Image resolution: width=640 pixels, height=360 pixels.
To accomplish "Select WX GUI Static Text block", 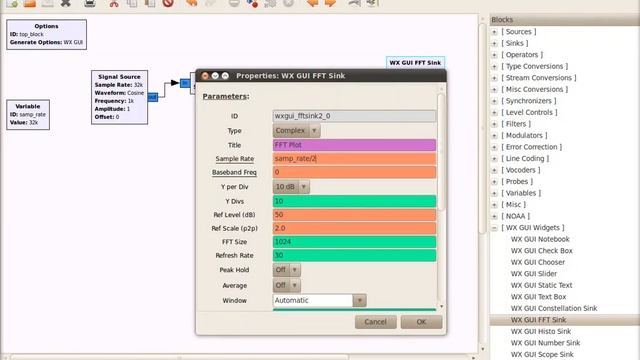I will pyautogui.click(x=542, y=285).
